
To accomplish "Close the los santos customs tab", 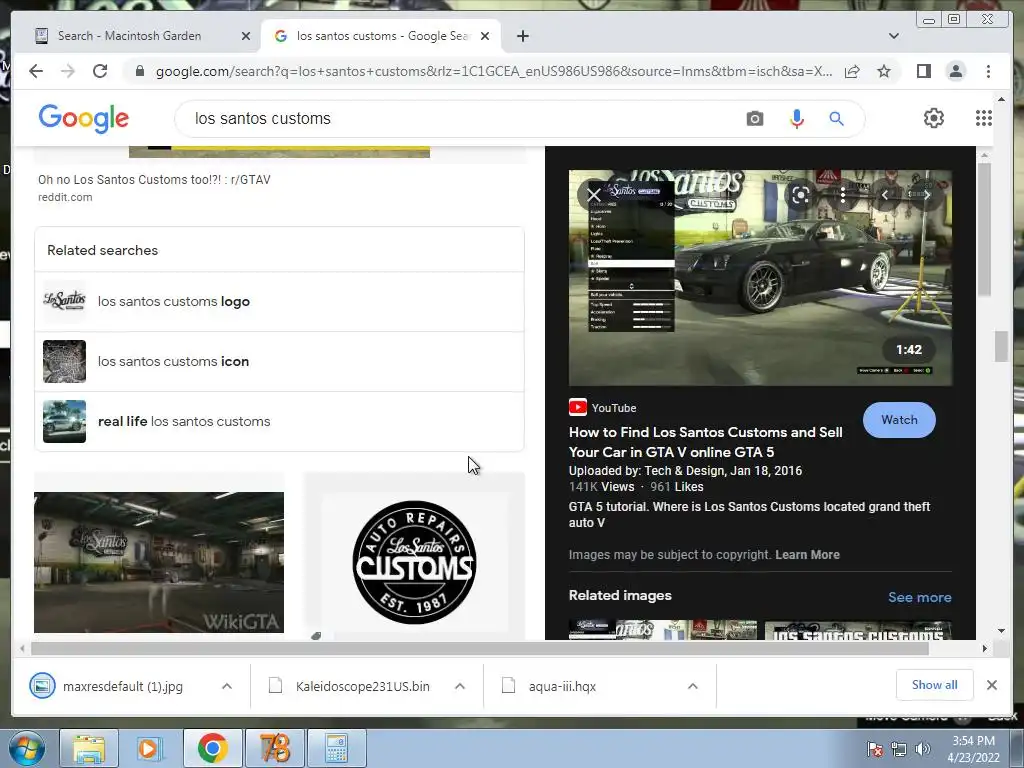I will coord(485,36).
